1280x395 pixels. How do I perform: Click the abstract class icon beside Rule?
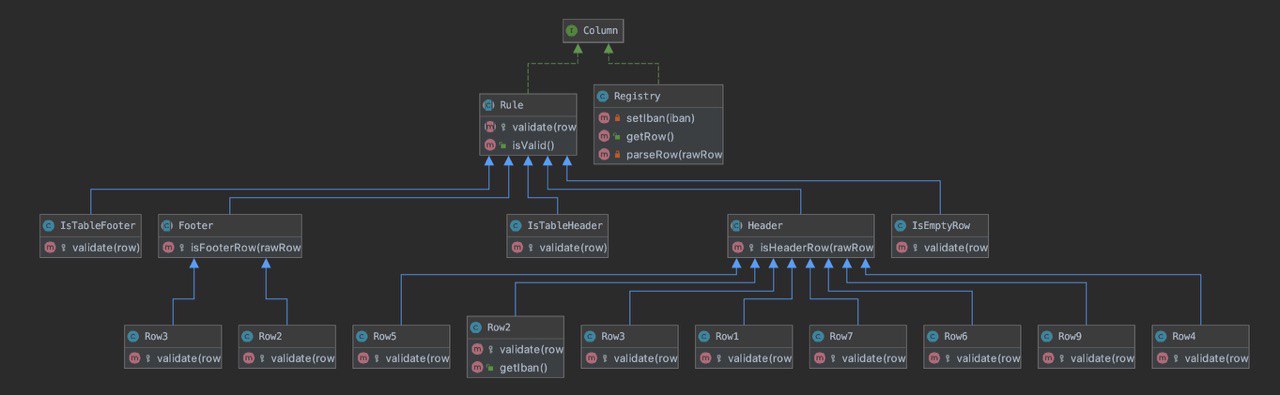(489, 105)
